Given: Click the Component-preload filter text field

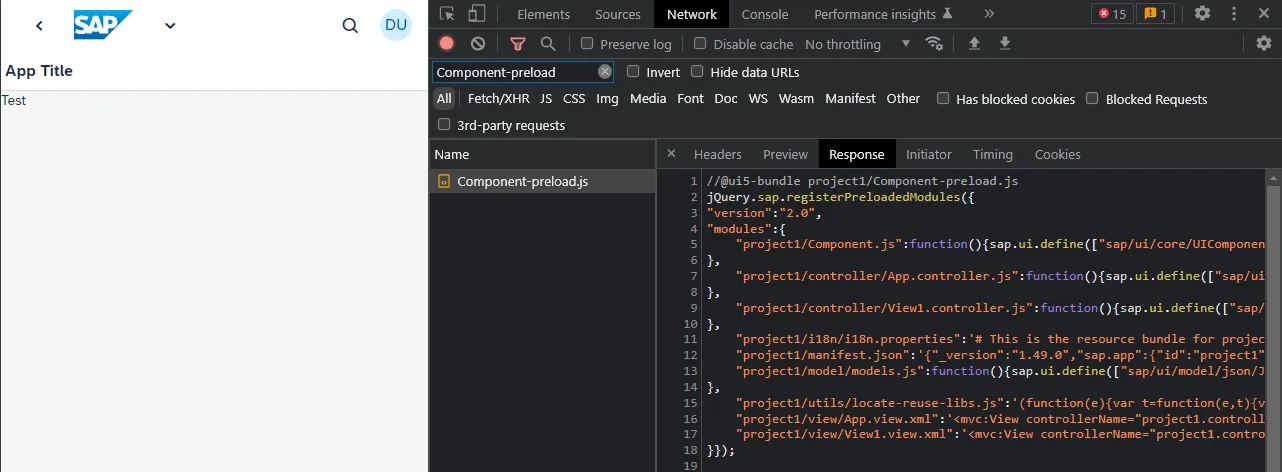Looking at the screenshot, I should pyautogui.click(x=514, y=72).
